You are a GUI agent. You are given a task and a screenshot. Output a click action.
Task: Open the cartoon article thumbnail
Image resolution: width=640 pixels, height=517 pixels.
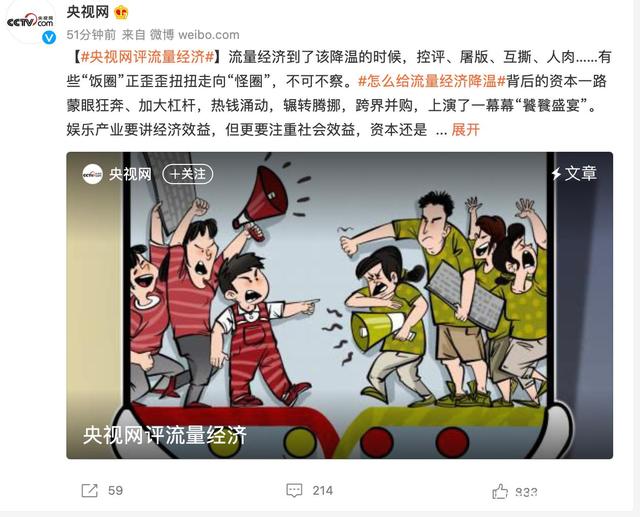point(340,305)
